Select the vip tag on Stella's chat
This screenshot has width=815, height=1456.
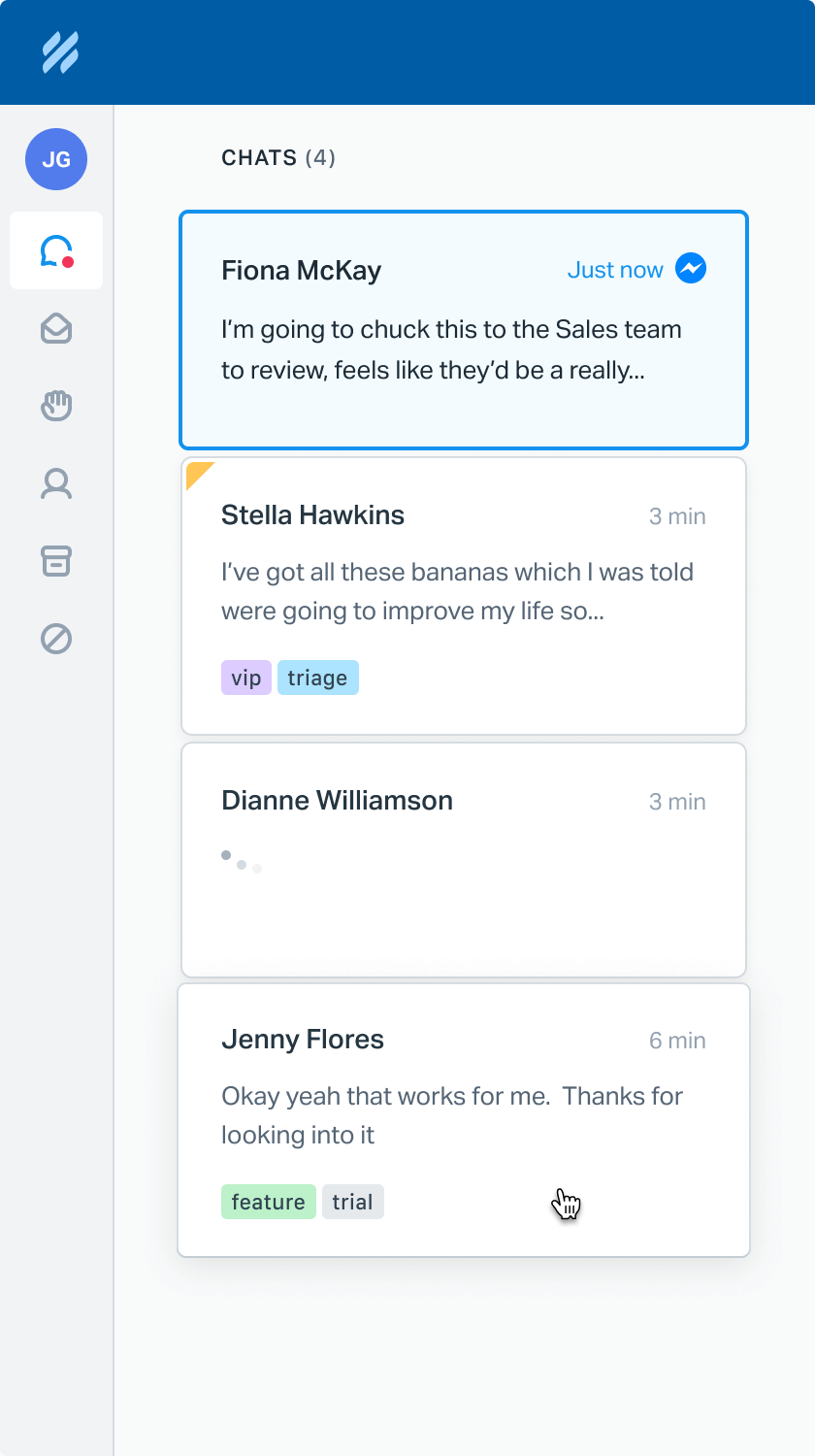coord(245,678)
